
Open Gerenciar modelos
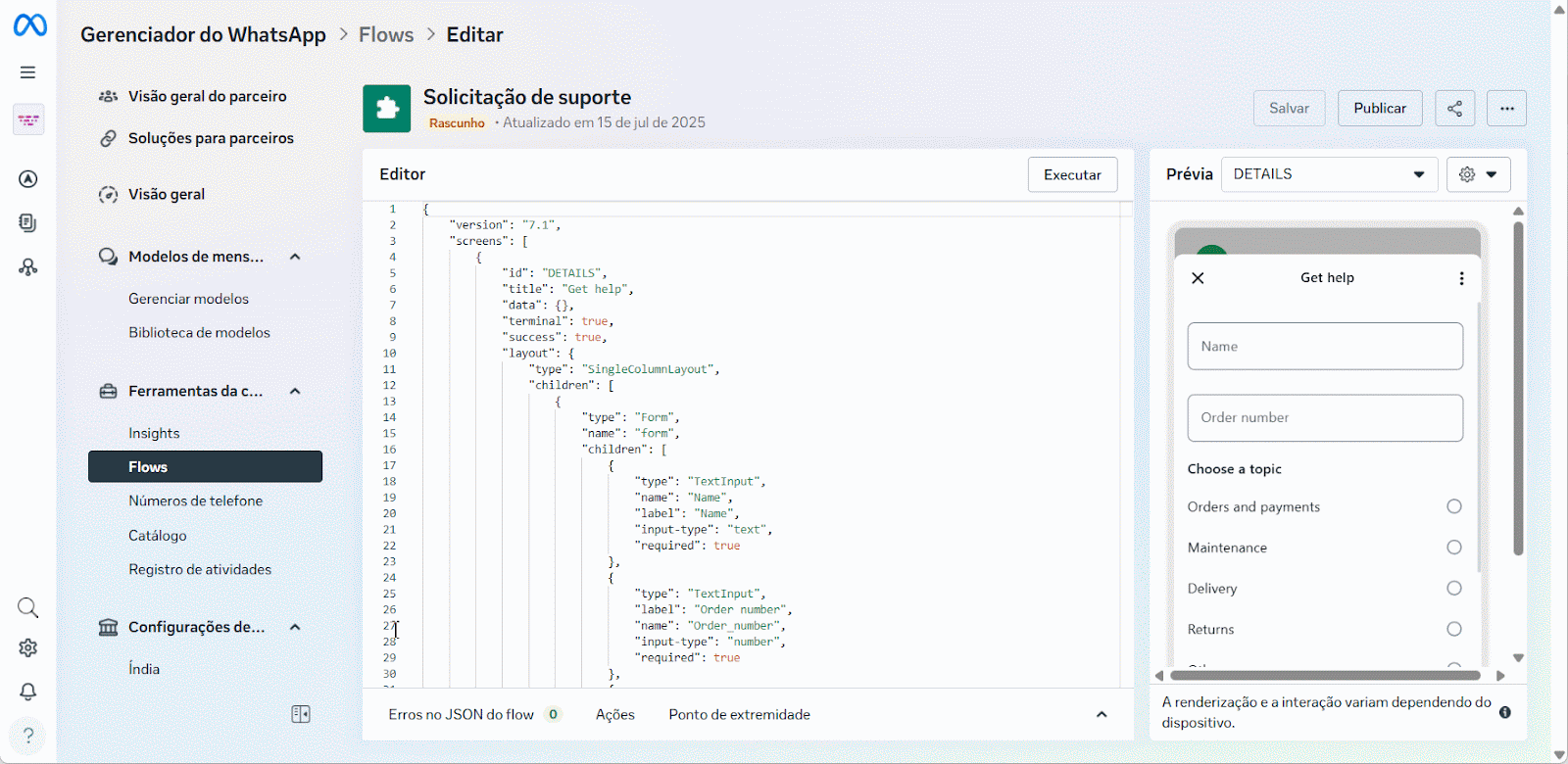coord(188,299)
